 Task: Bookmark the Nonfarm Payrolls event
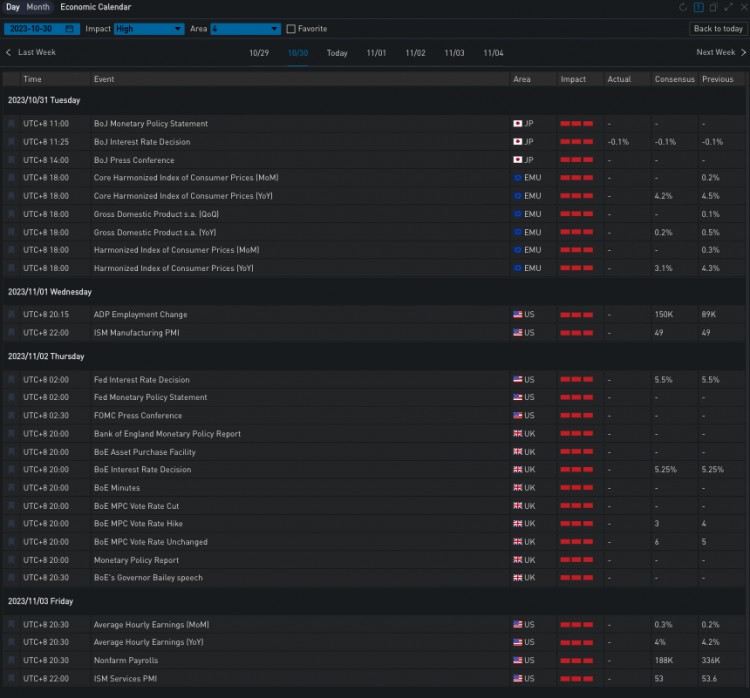point(12,661)
